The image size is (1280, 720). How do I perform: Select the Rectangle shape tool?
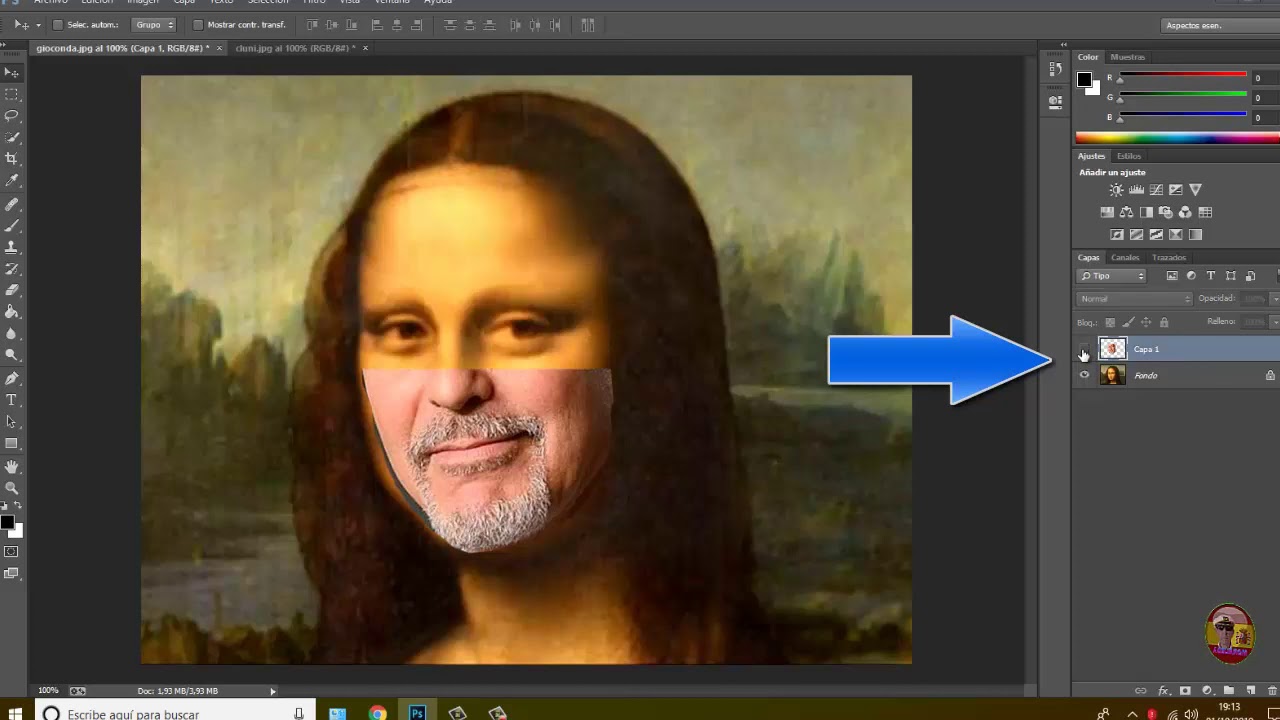12,443
